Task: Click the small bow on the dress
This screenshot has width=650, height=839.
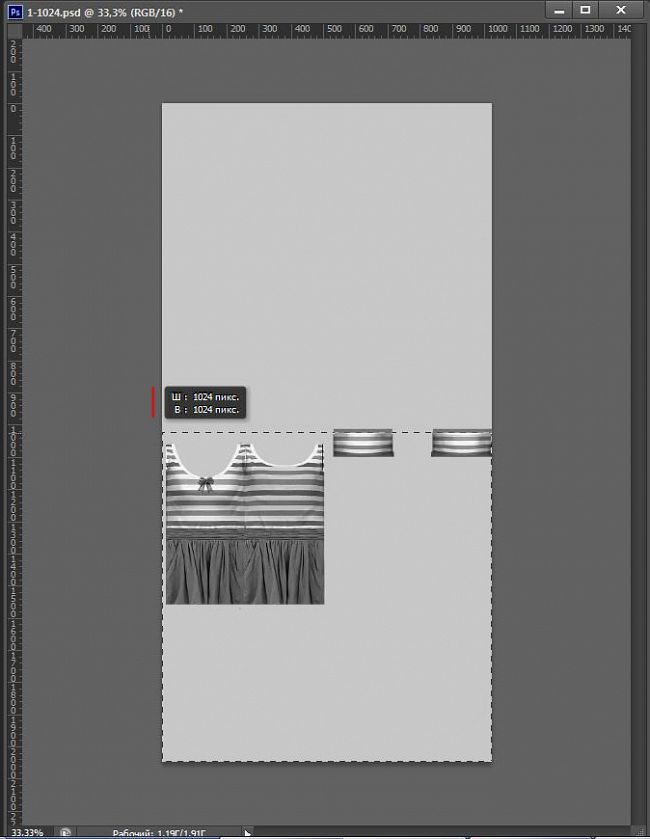Action: click(x=206, y=483)
